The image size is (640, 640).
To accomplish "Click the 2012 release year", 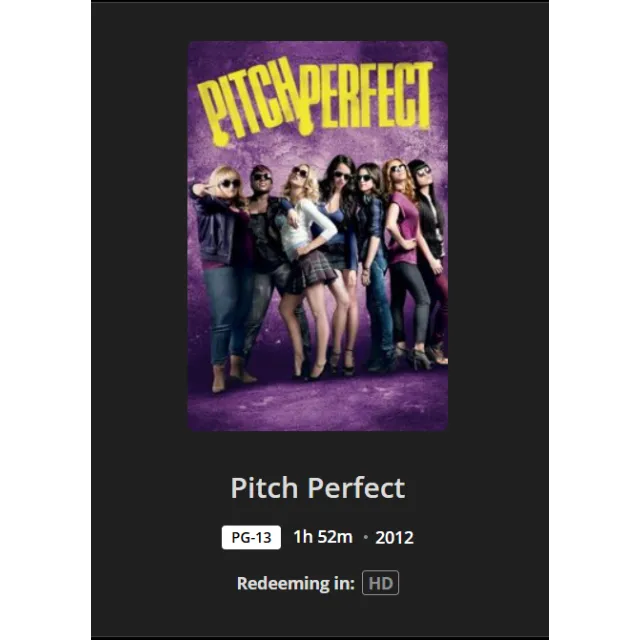I will coord(394,538).
